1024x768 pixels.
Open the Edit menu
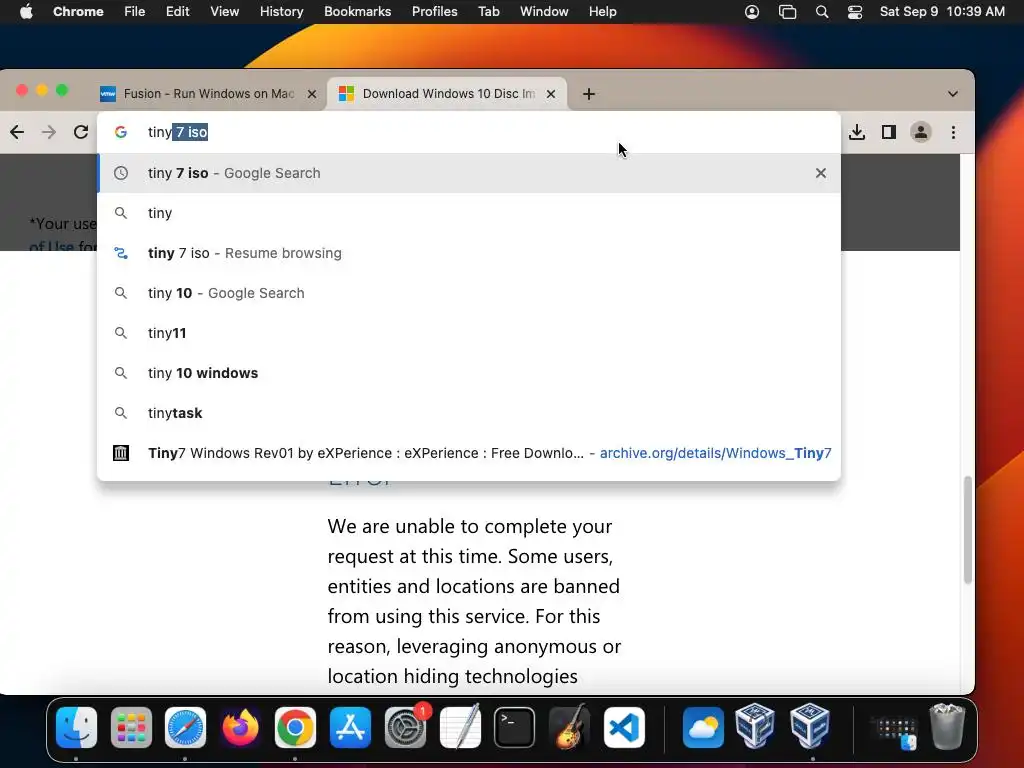pos(178,12)
